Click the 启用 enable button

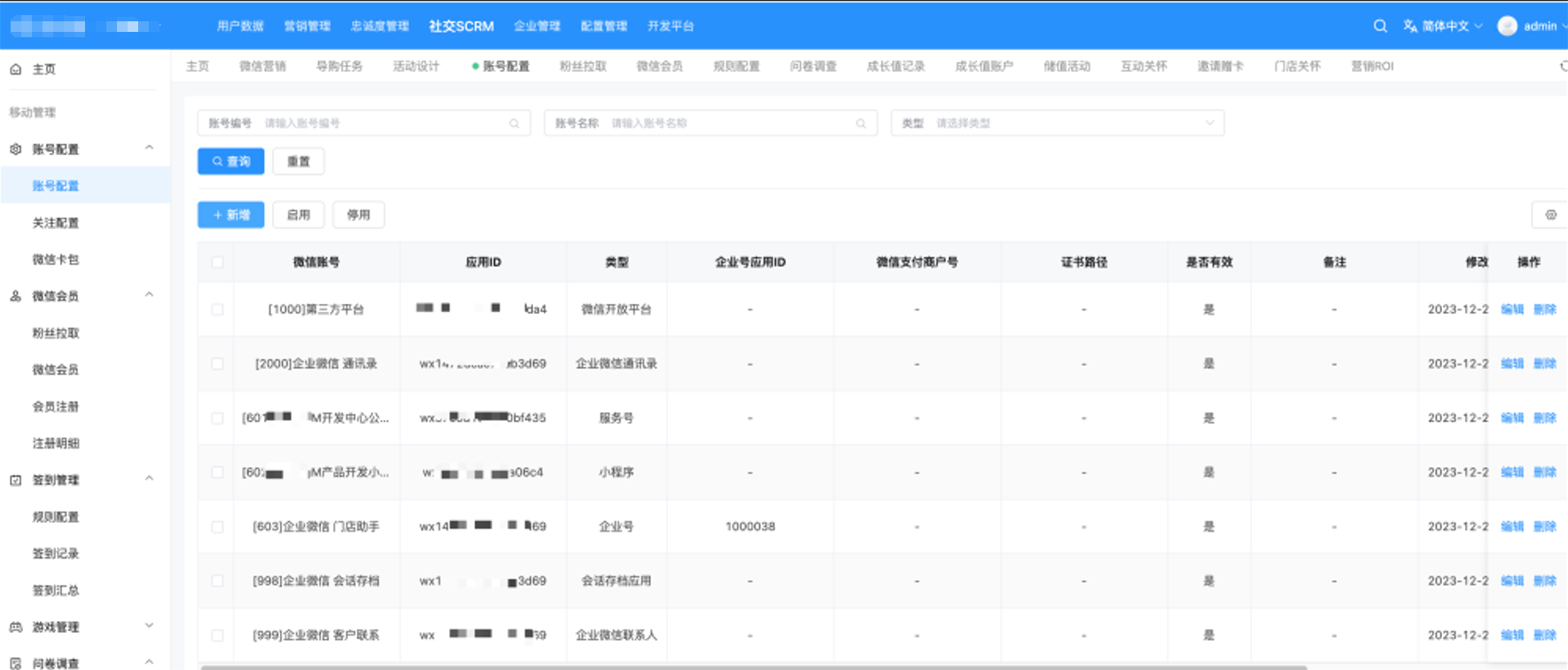coord(299,214)
